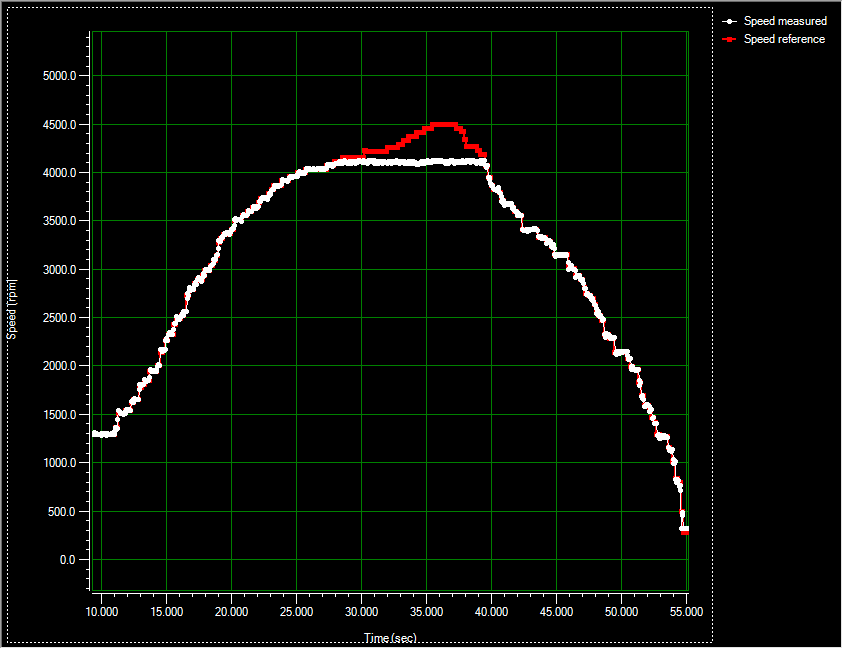
Task: Click the 'Time (sec)' x-axis title
Action: (390, 638)
